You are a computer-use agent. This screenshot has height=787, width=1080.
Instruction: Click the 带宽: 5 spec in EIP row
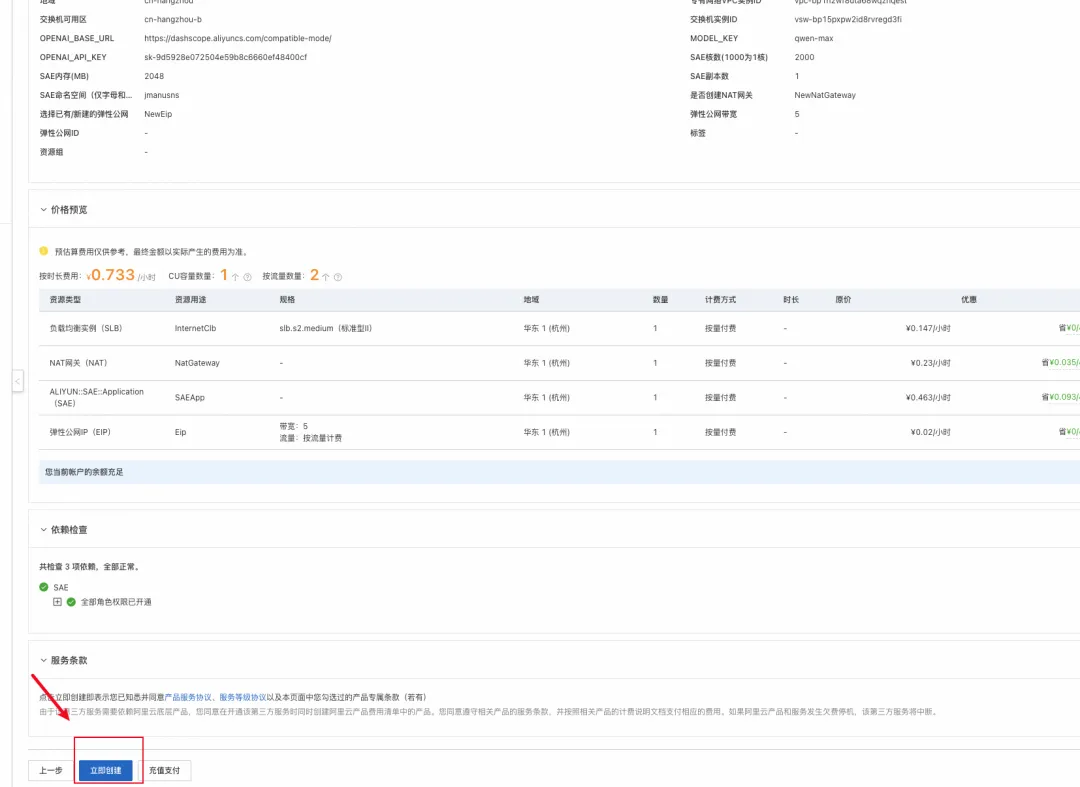coord(293,426)
